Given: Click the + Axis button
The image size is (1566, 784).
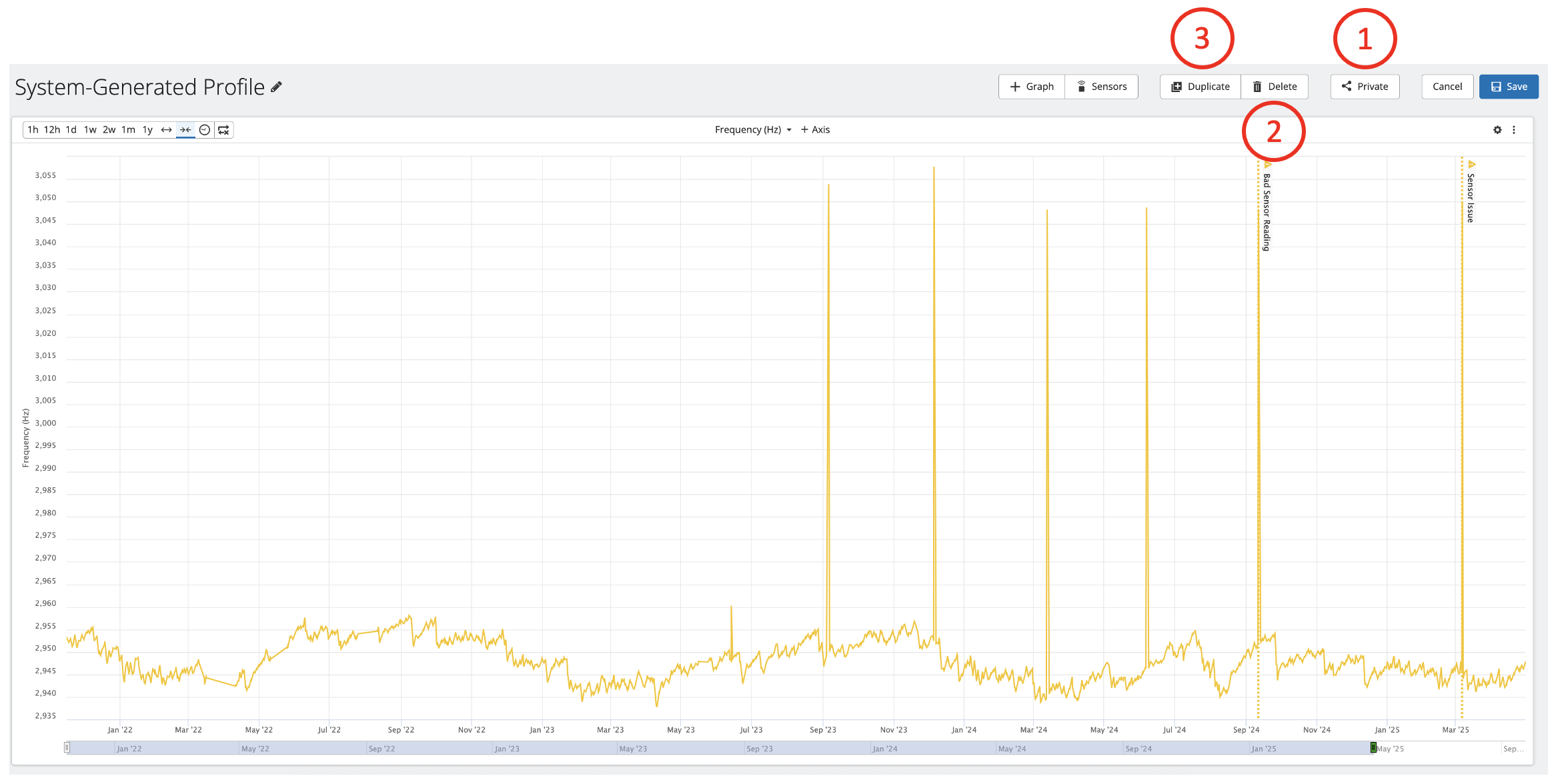Looking at the screenshot, I should tap(815, 130).
